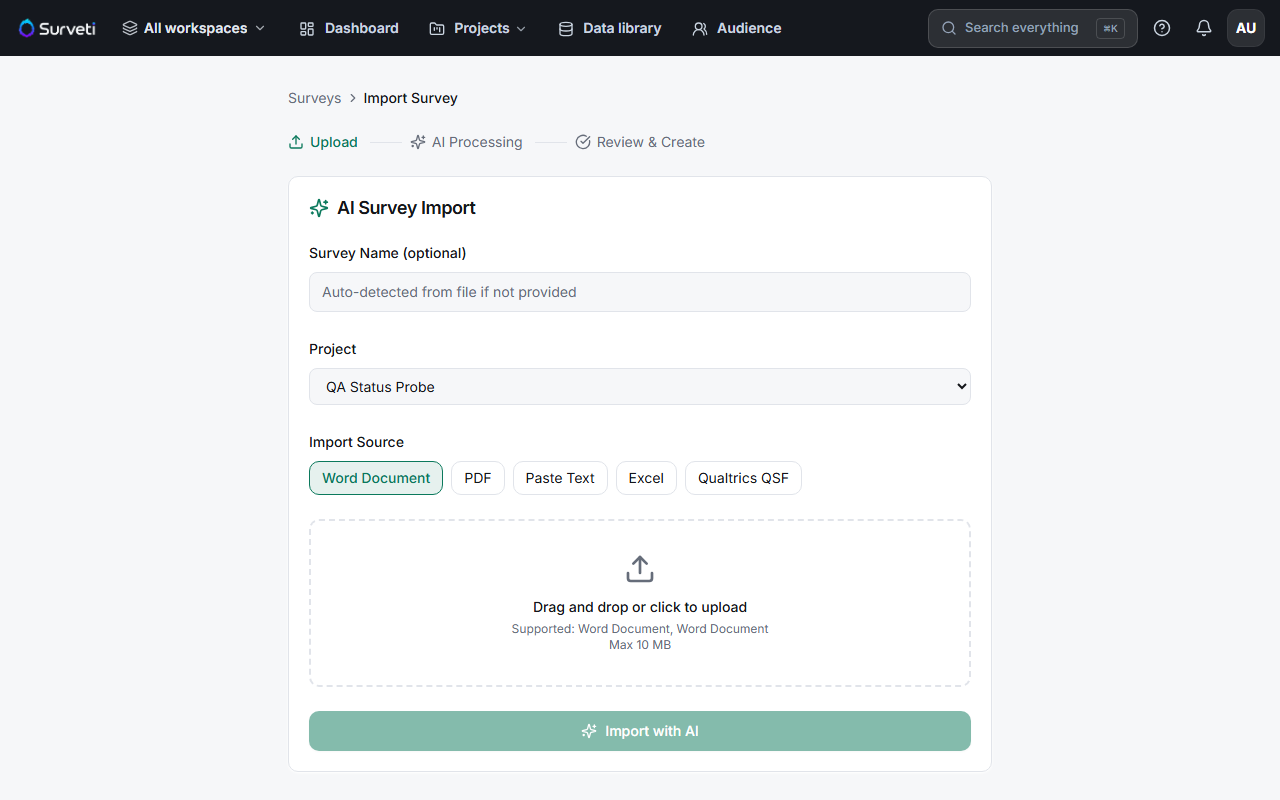Click the AI Processing sparkle icon
This screenshot has height=800, width=1280.
(x=418, y=142)
